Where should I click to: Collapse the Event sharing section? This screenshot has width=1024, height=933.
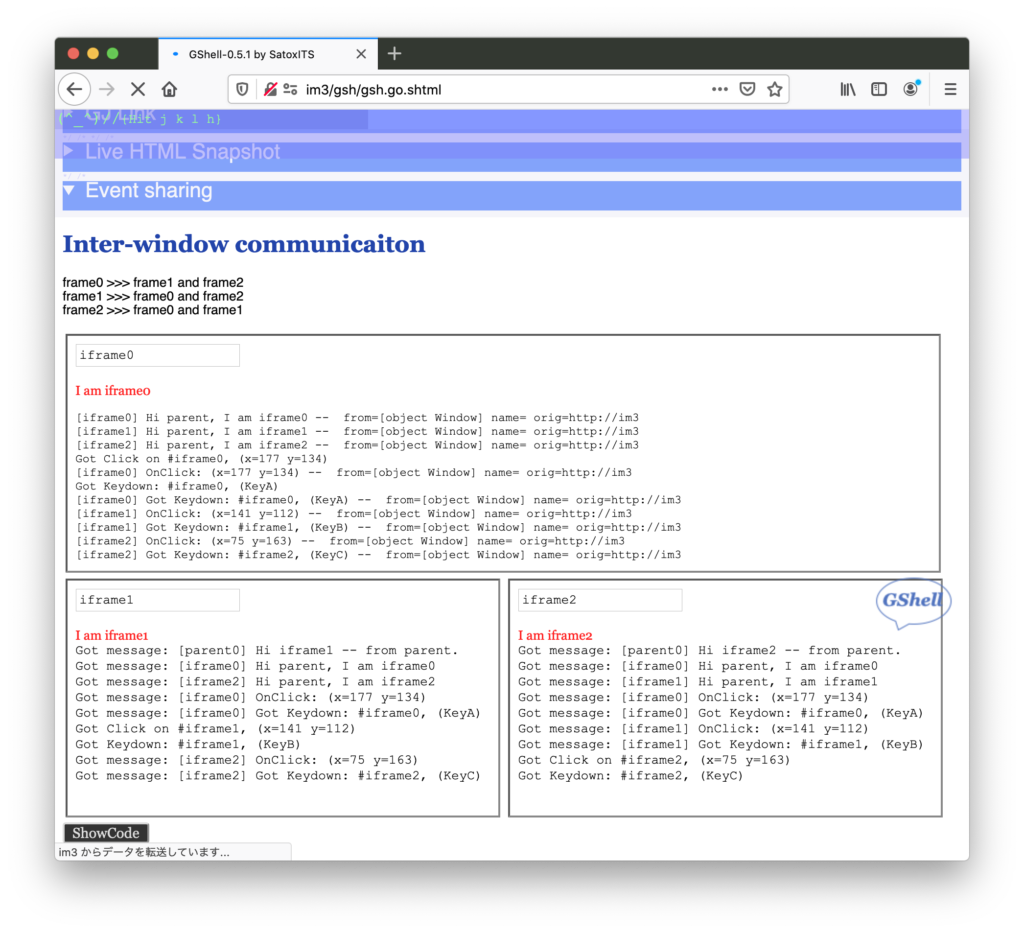(148, 191)
